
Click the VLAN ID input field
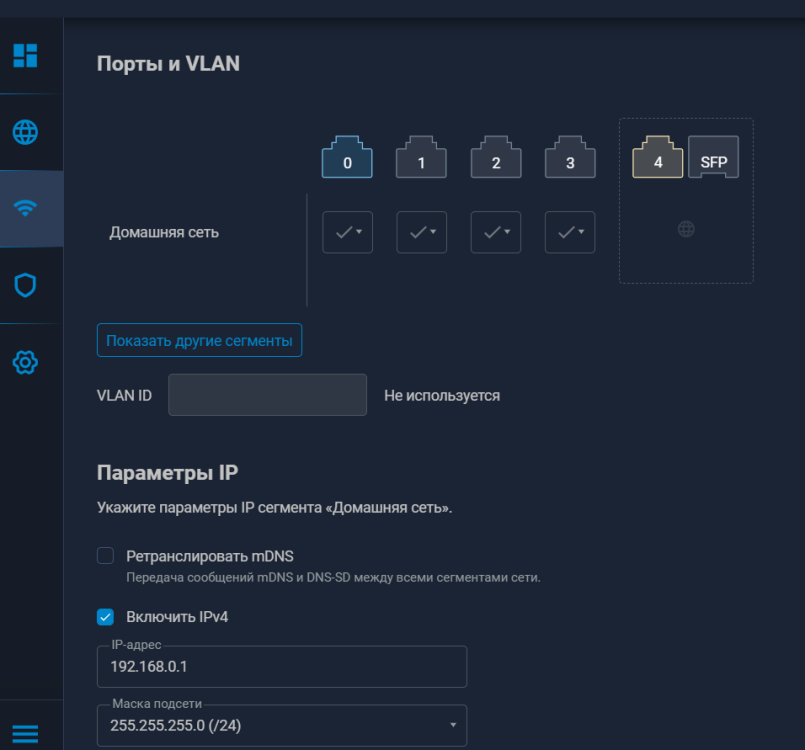(x=267, y=395)
